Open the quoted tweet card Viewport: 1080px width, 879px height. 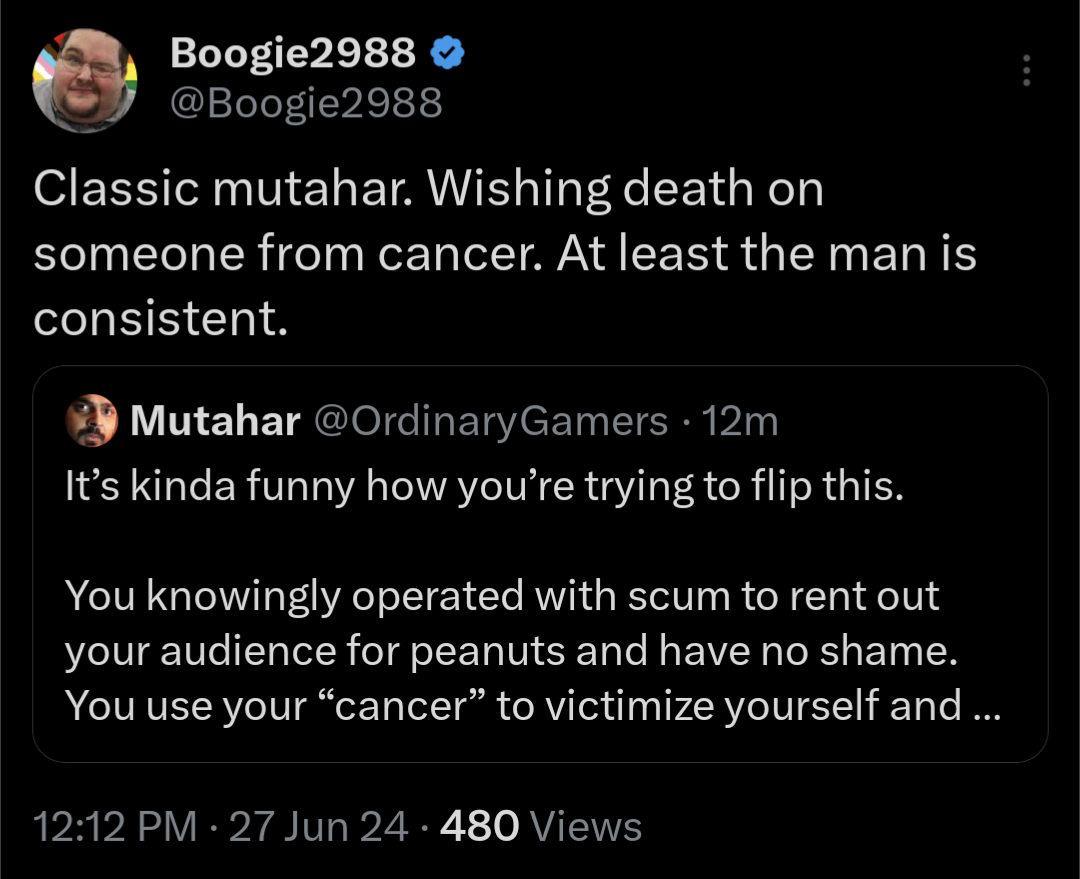[x=540, y=563]
